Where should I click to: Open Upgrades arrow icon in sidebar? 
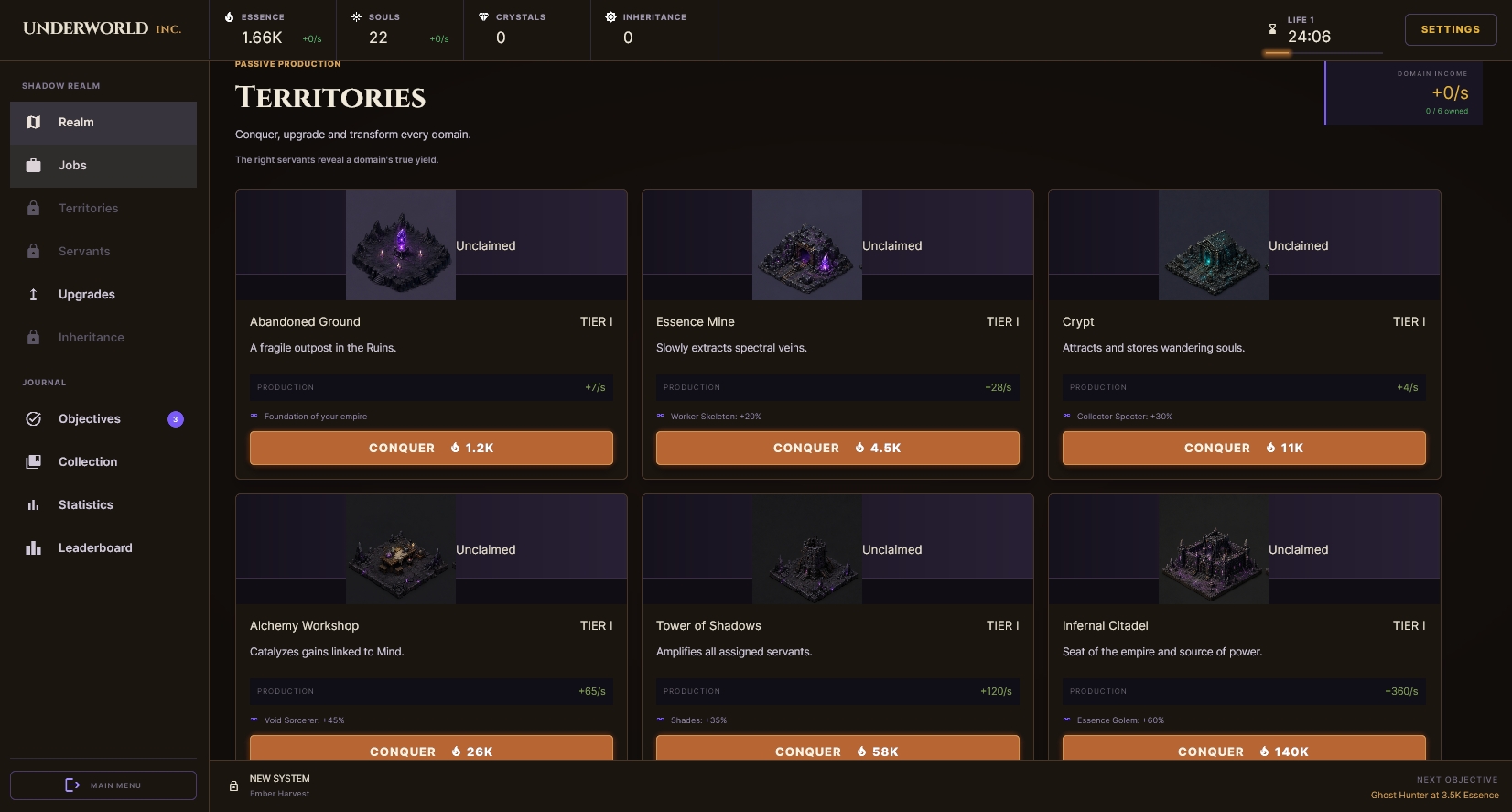pyautogui.click(x=34, y=295)
